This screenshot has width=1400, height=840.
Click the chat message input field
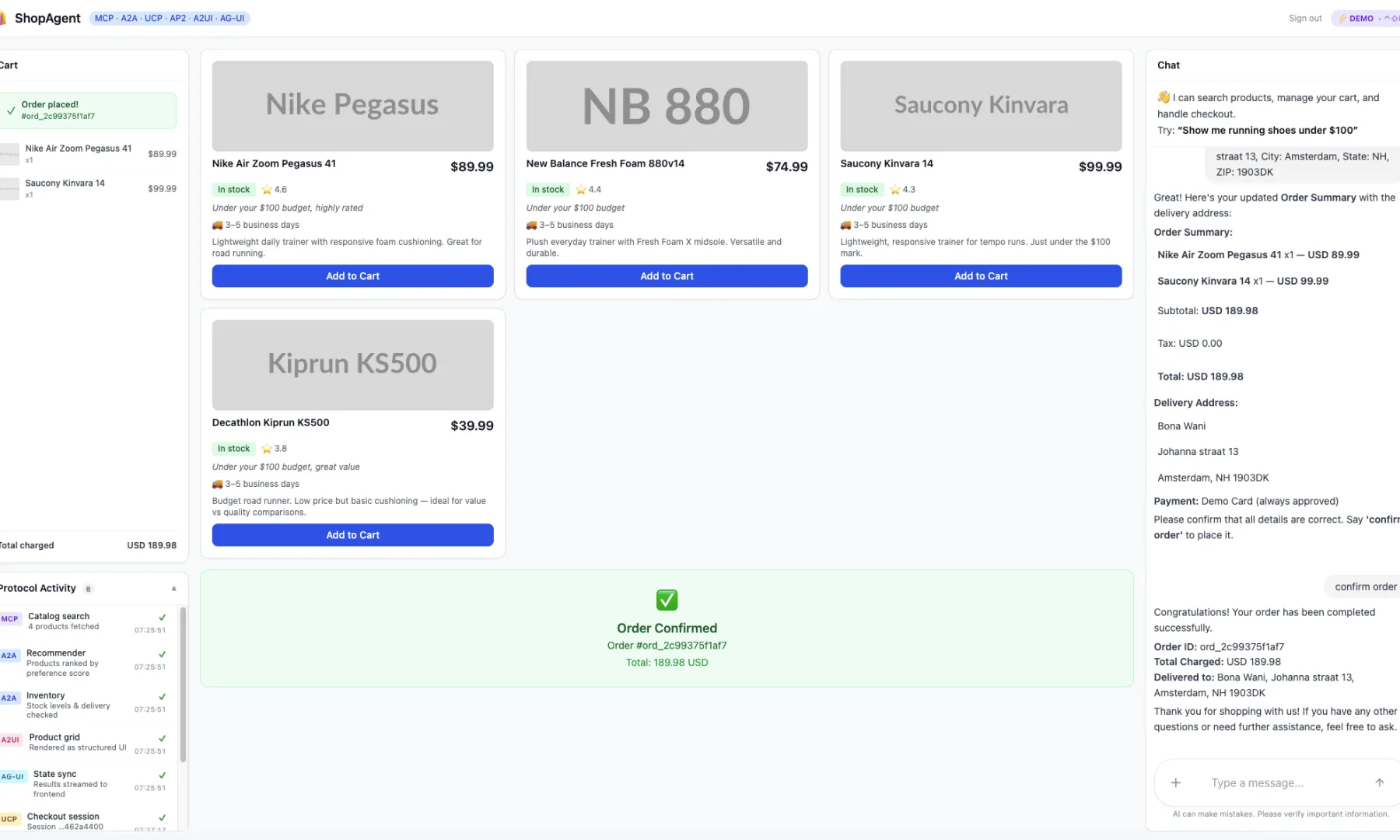click(x=1283, y=782)
